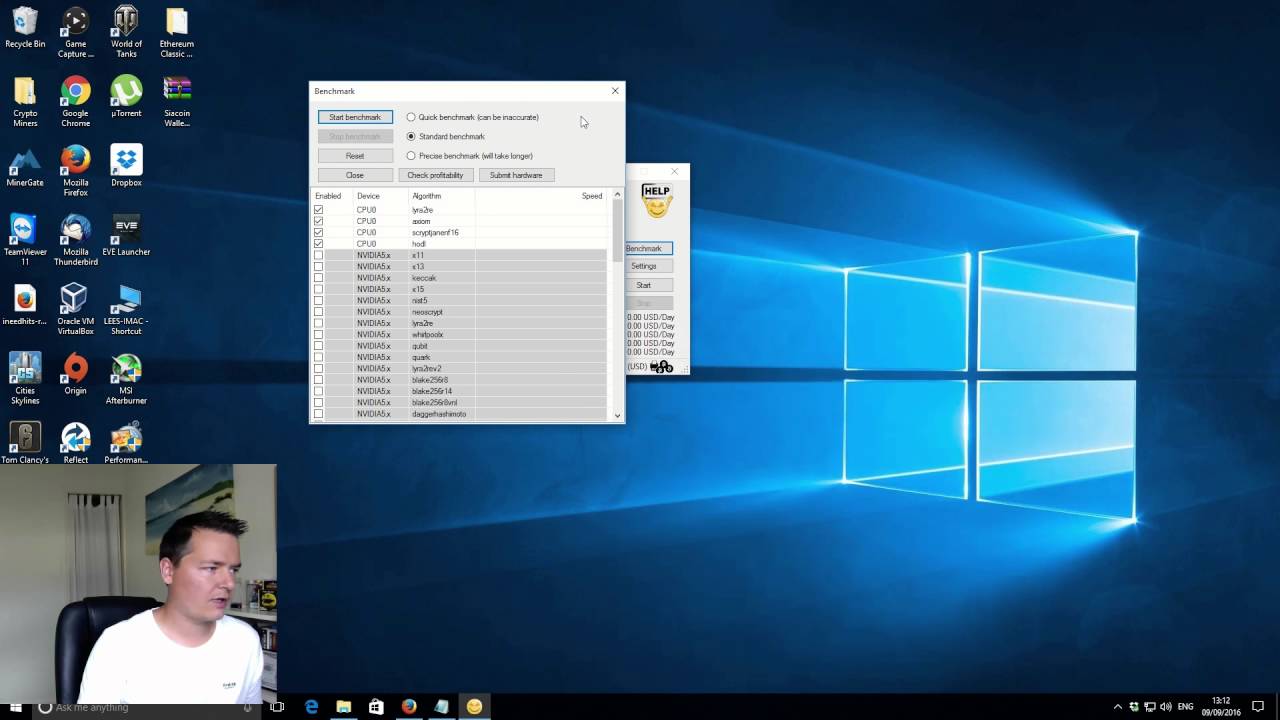Launch TeamViewer 11 shortcut
Screen dimensions: 1280x720
[25, 240]
